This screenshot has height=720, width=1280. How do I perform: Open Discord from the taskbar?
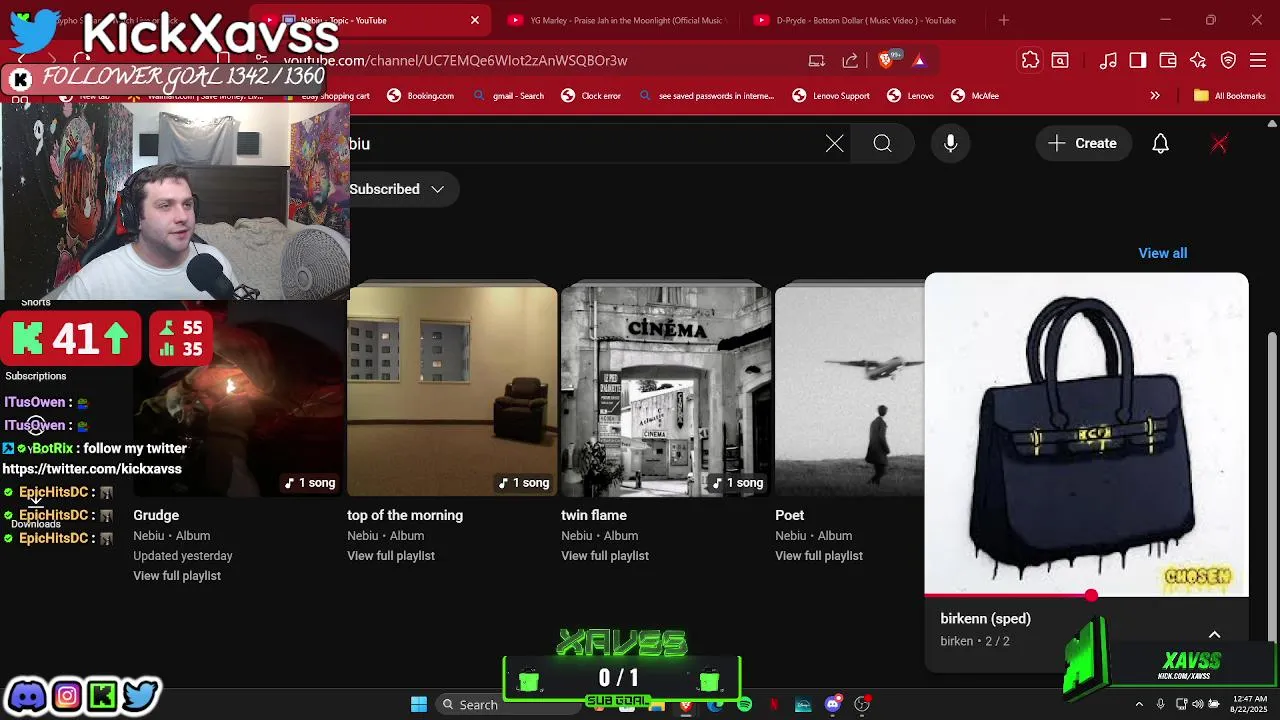833,704
